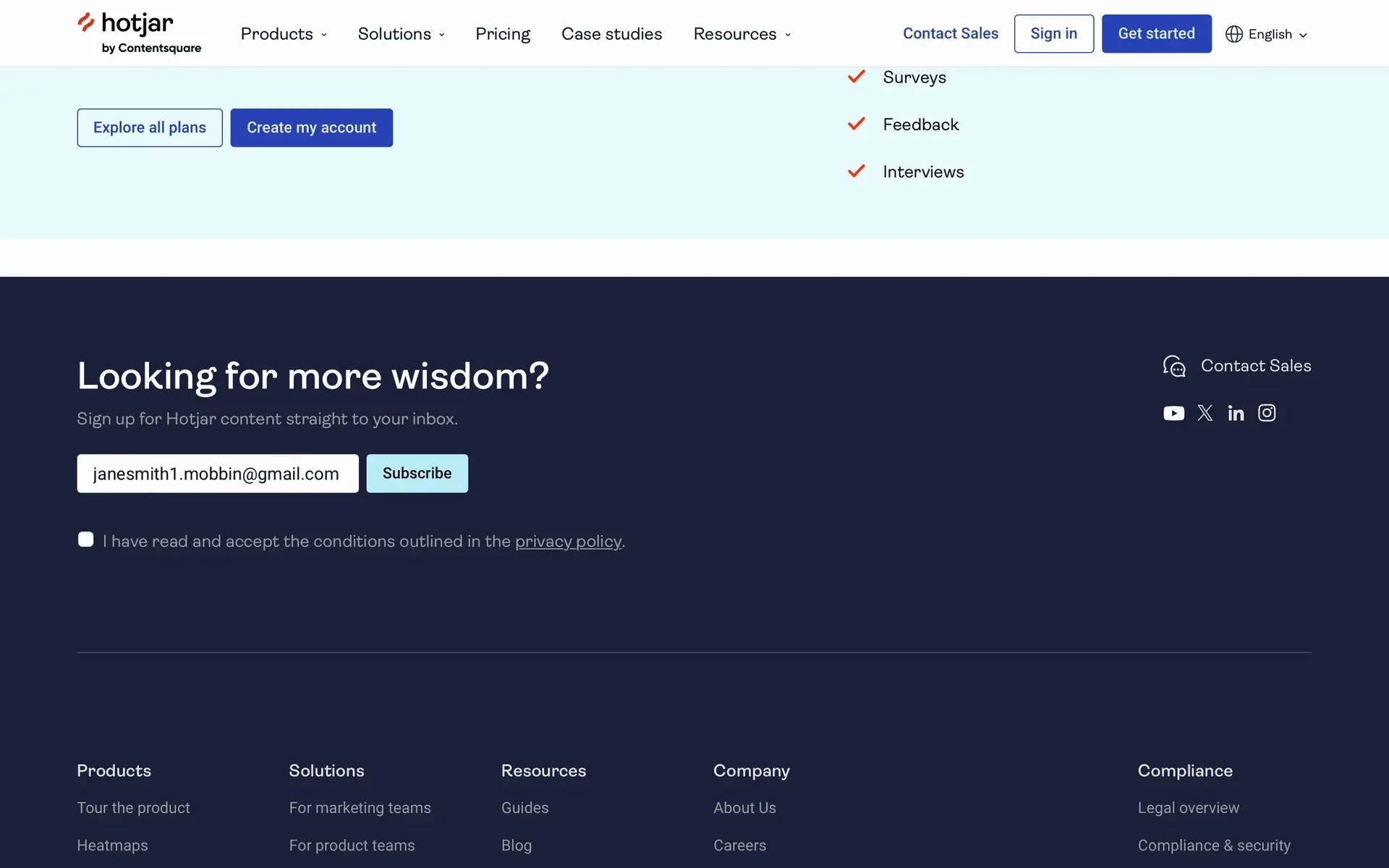Open the Heatmaps footer link
The height and width of the screenshot is (868, 1389).
[x=112, y=845]
